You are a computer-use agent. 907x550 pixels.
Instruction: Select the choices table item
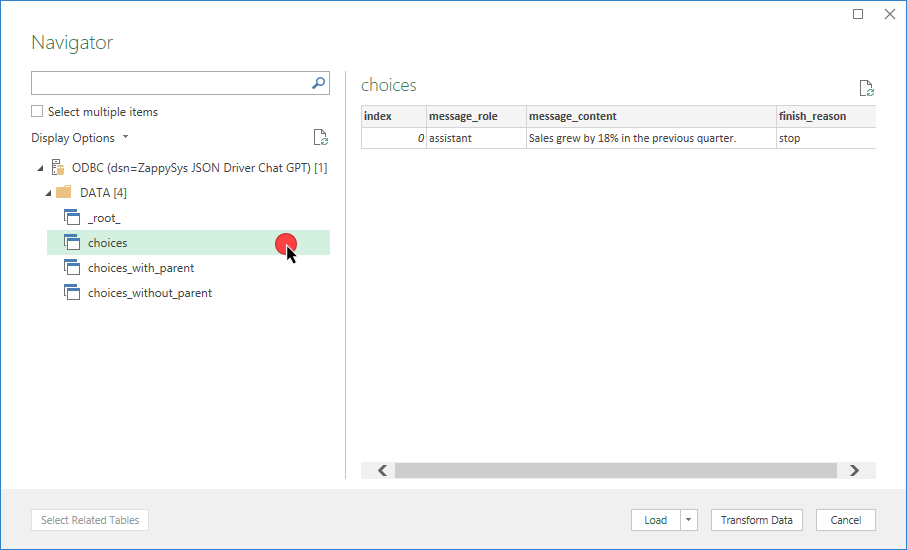(x=108, y=243)
